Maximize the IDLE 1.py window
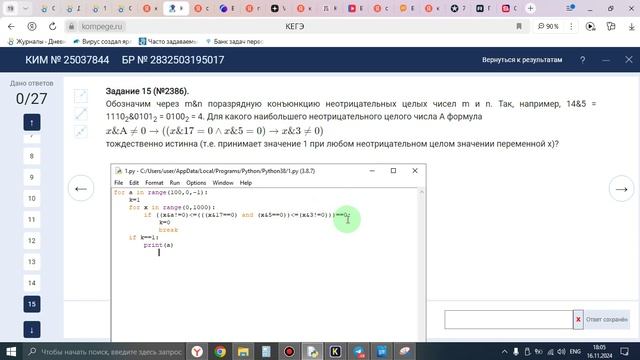The height and width of the screenshot is (360, 640). (393, 171)
